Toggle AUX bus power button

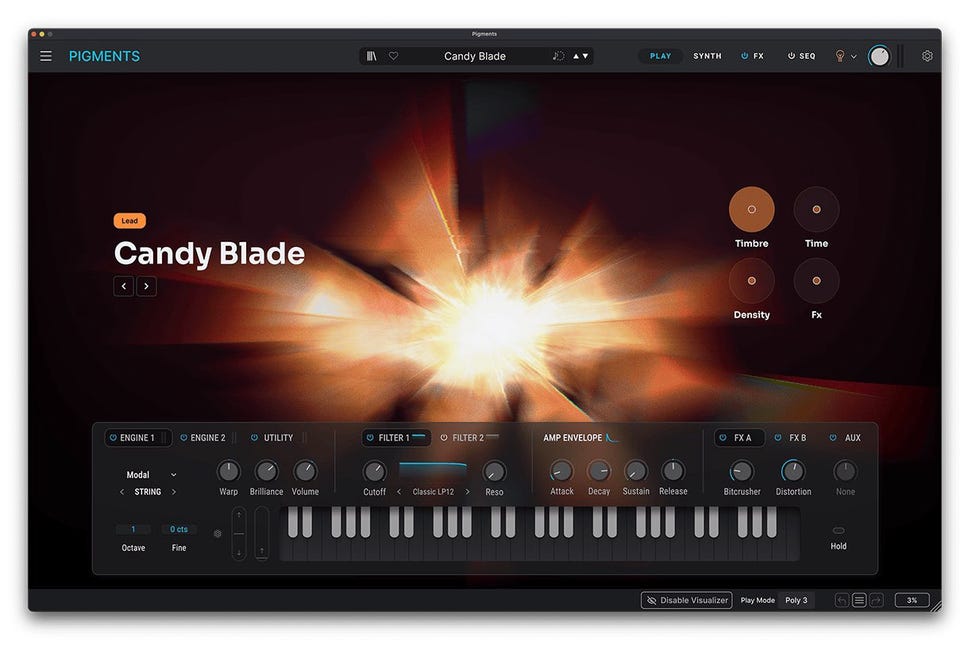coord(833,438)
